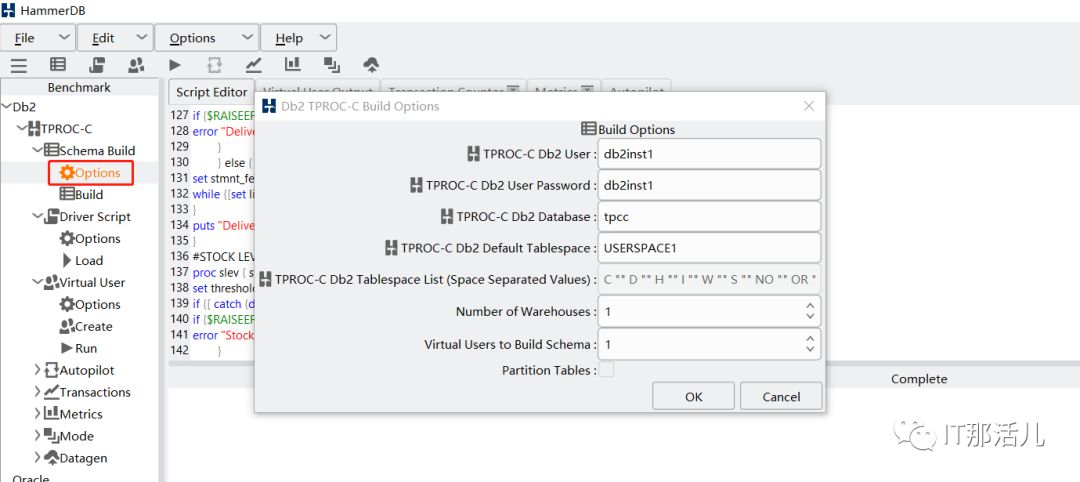This screenshot has height=482, width=1080.
Task: Expand the Mode tree node
Action: 37,437
